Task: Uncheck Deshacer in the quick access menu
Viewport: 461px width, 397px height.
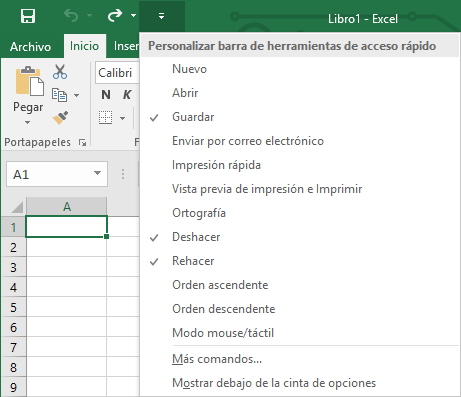Action: (x=299, y=237)
